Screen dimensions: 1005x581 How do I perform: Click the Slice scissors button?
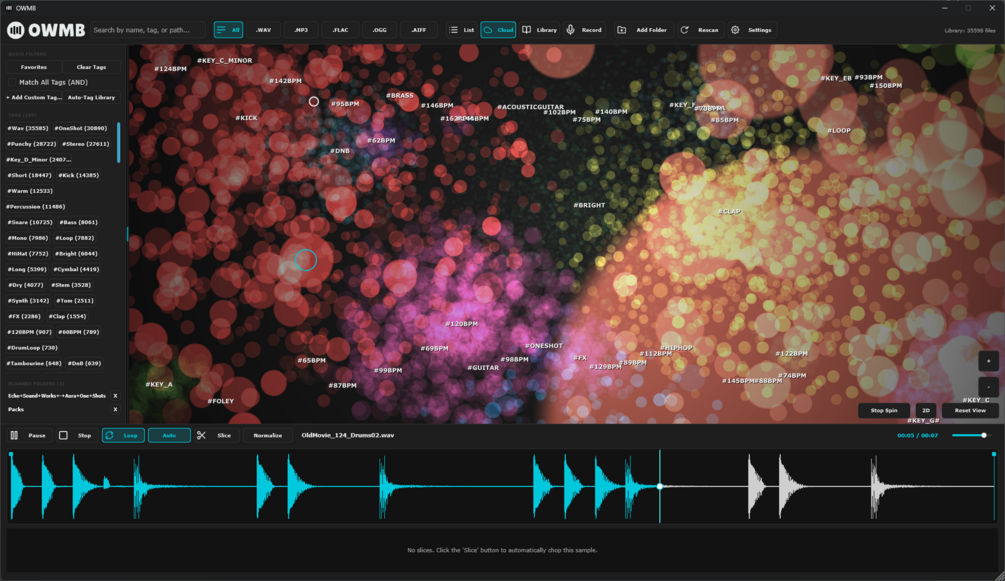click(x=215, y=435)
